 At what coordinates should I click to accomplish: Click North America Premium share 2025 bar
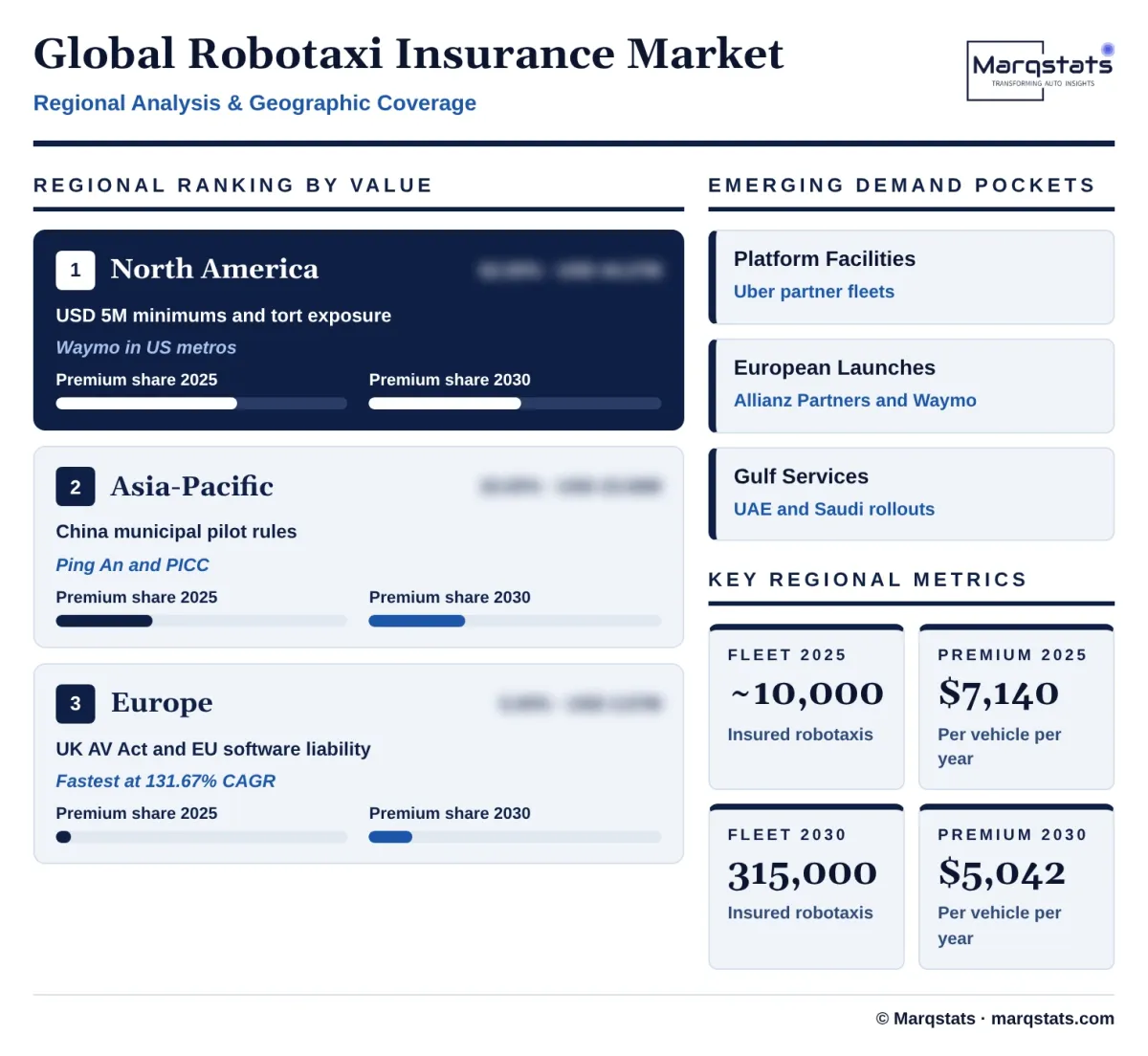201,404
